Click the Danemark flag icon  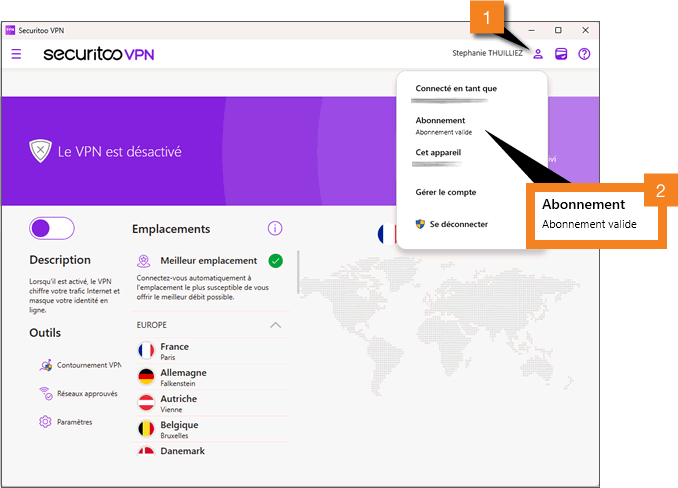(x=146, y=451)
